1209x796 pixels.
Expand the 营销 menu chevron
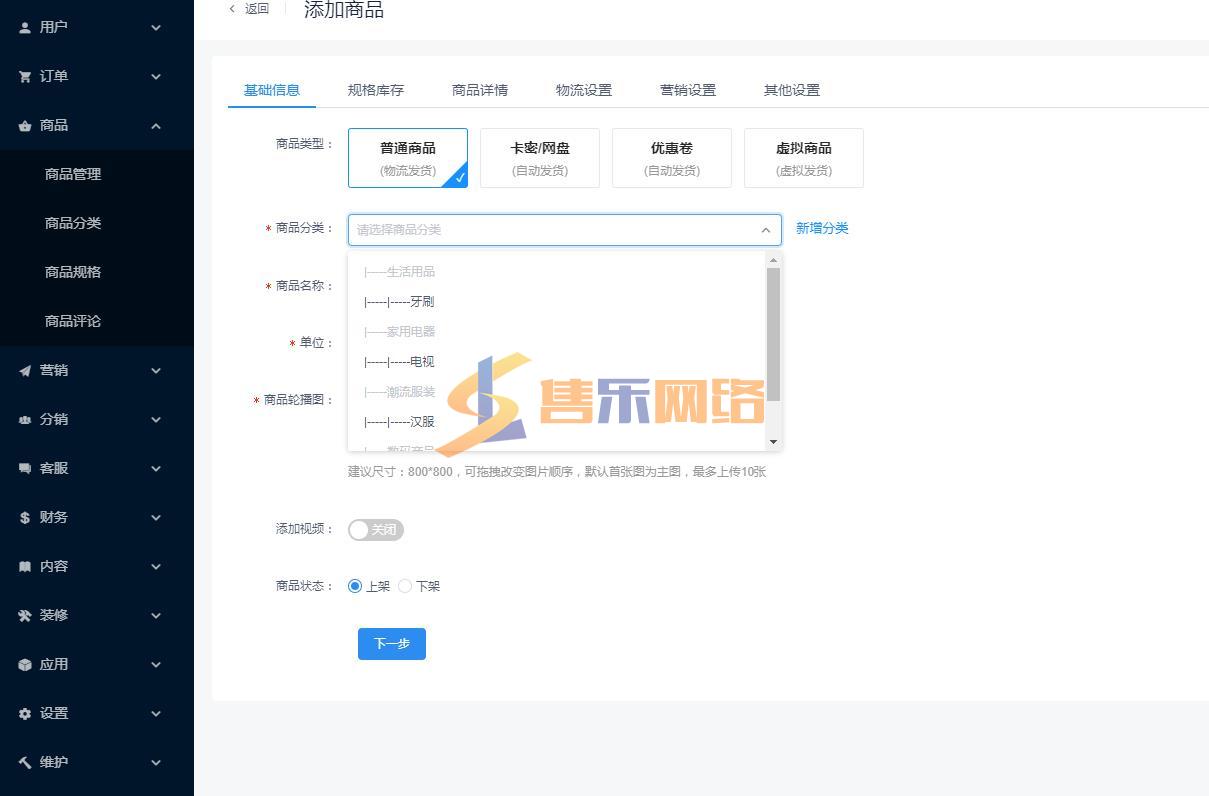click(156, 371)
